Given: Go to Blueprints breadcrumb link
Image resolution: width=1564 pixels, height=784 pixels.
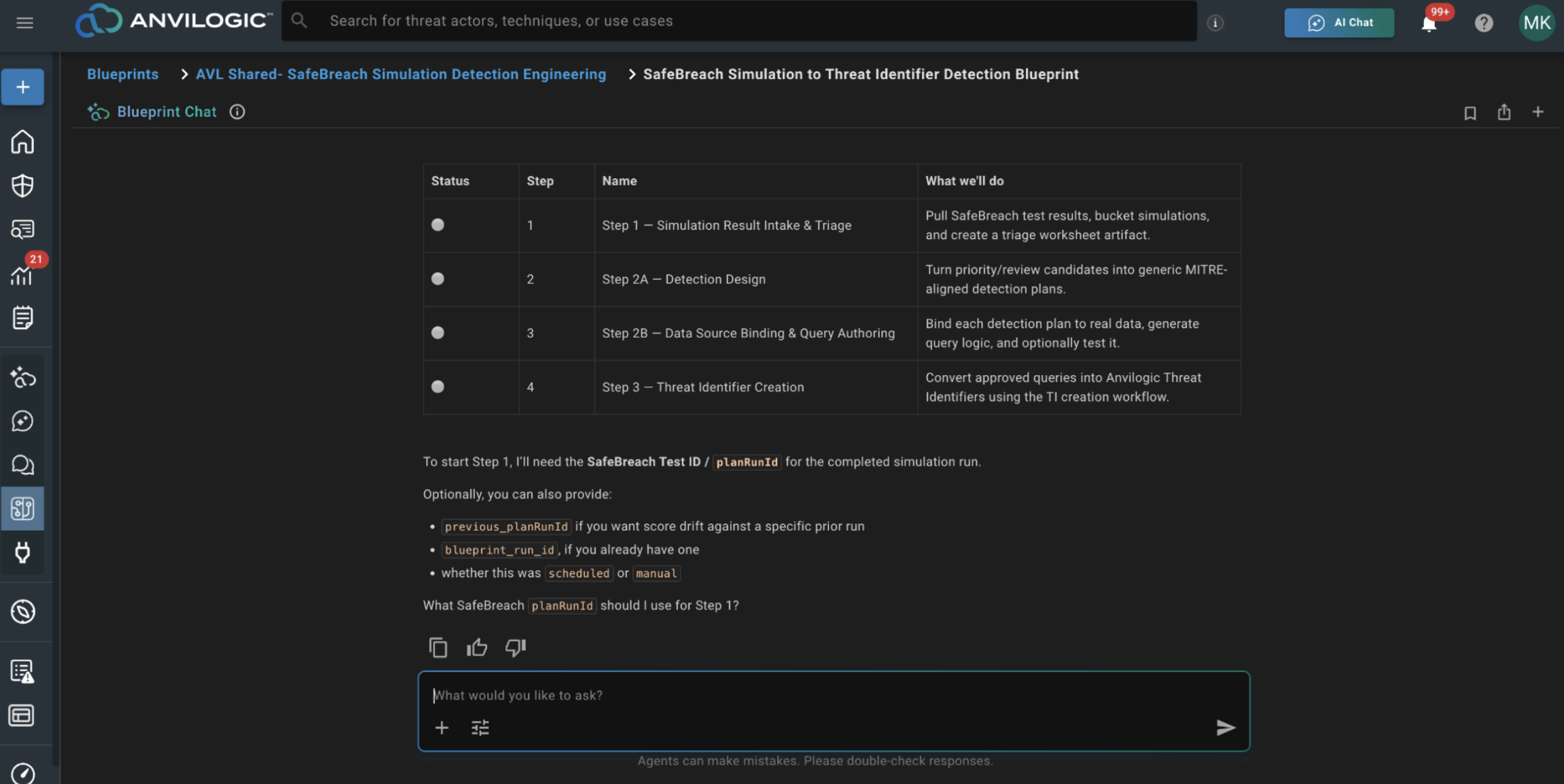Looking at the screenshot, I should click(122, 74).
